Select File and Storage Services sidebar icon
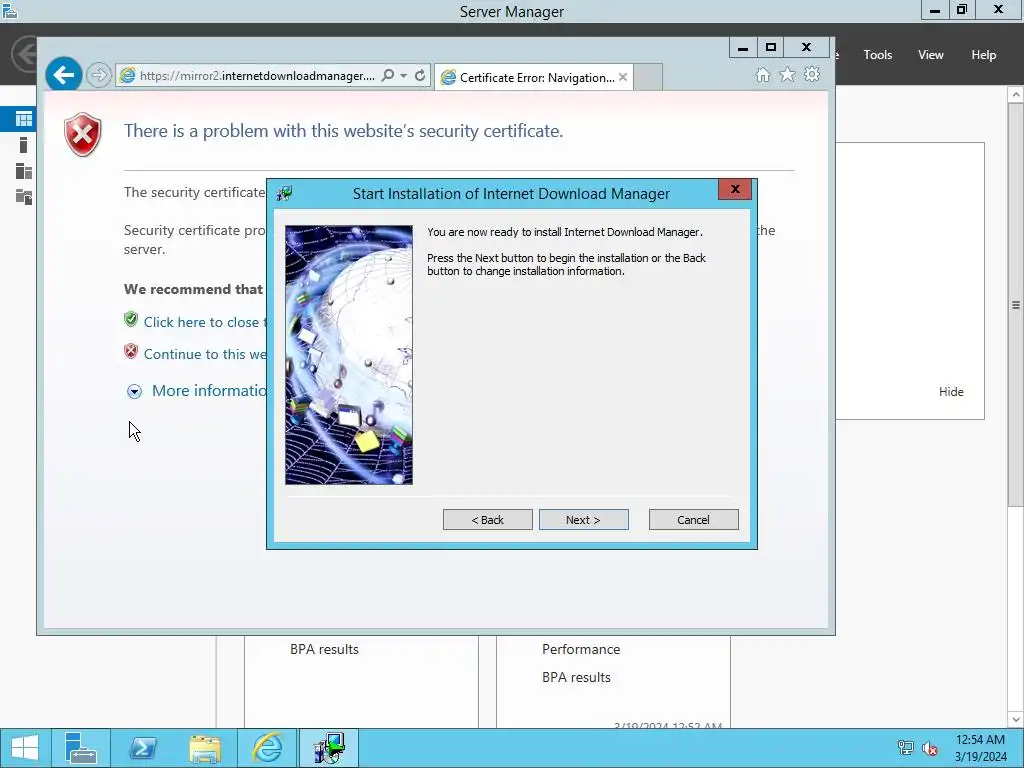The height and width of the screenshot is (768, 1024). point(24,197)
